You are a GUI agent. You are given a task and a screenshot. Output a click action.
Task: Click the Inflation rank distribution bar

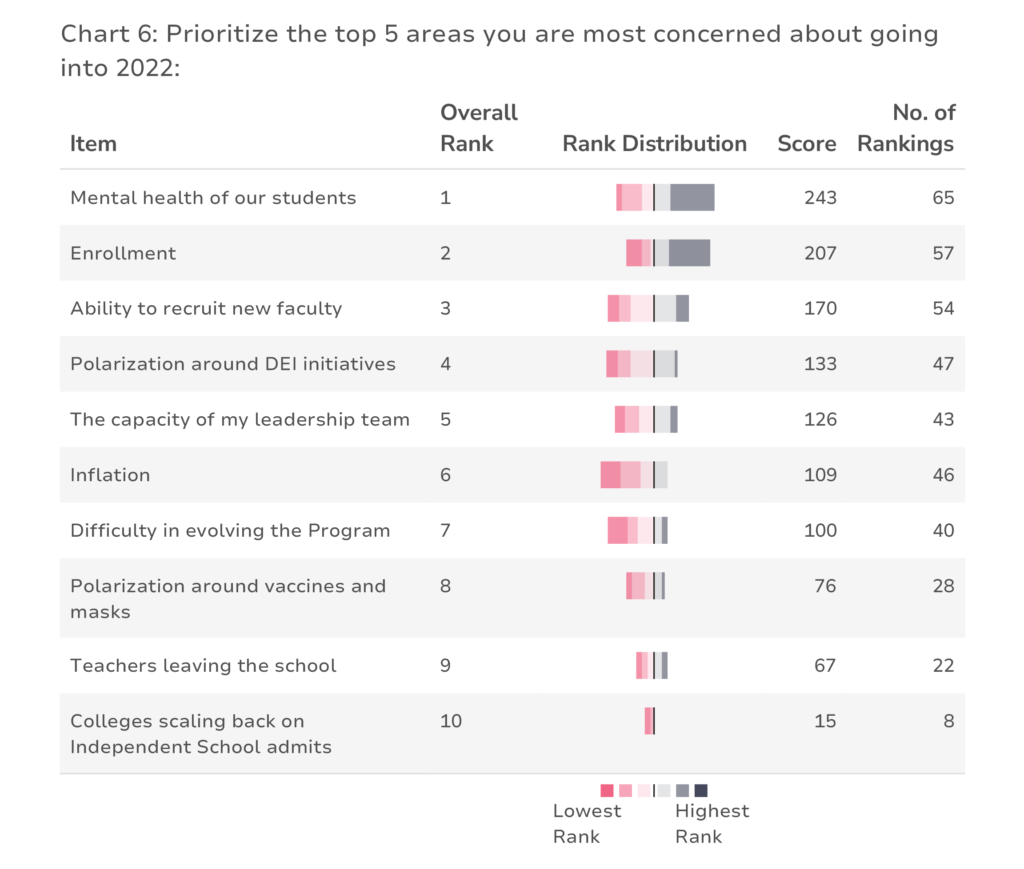634,475
